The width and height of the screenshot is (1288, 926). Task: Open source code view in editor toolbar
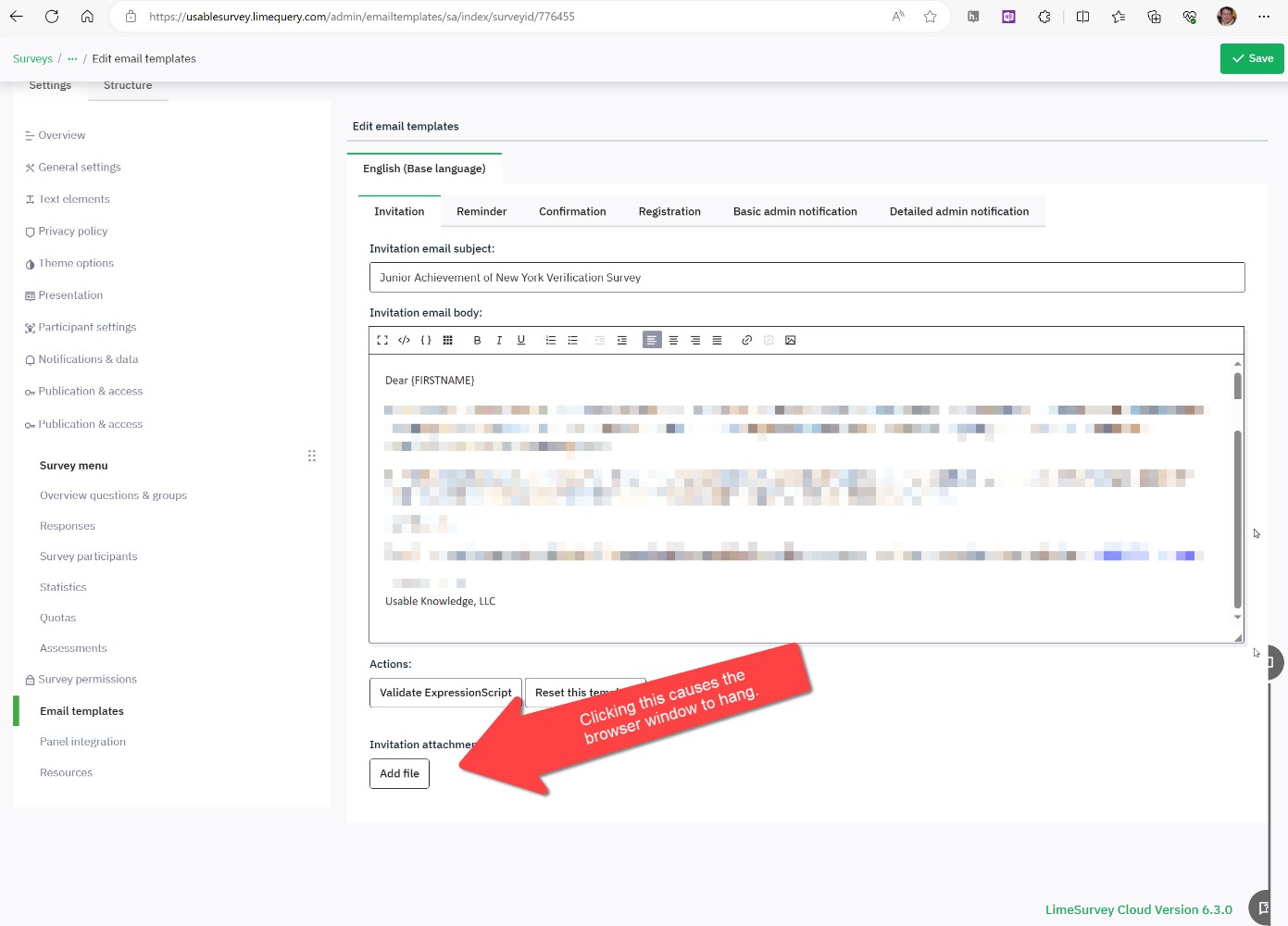[404, 340]
